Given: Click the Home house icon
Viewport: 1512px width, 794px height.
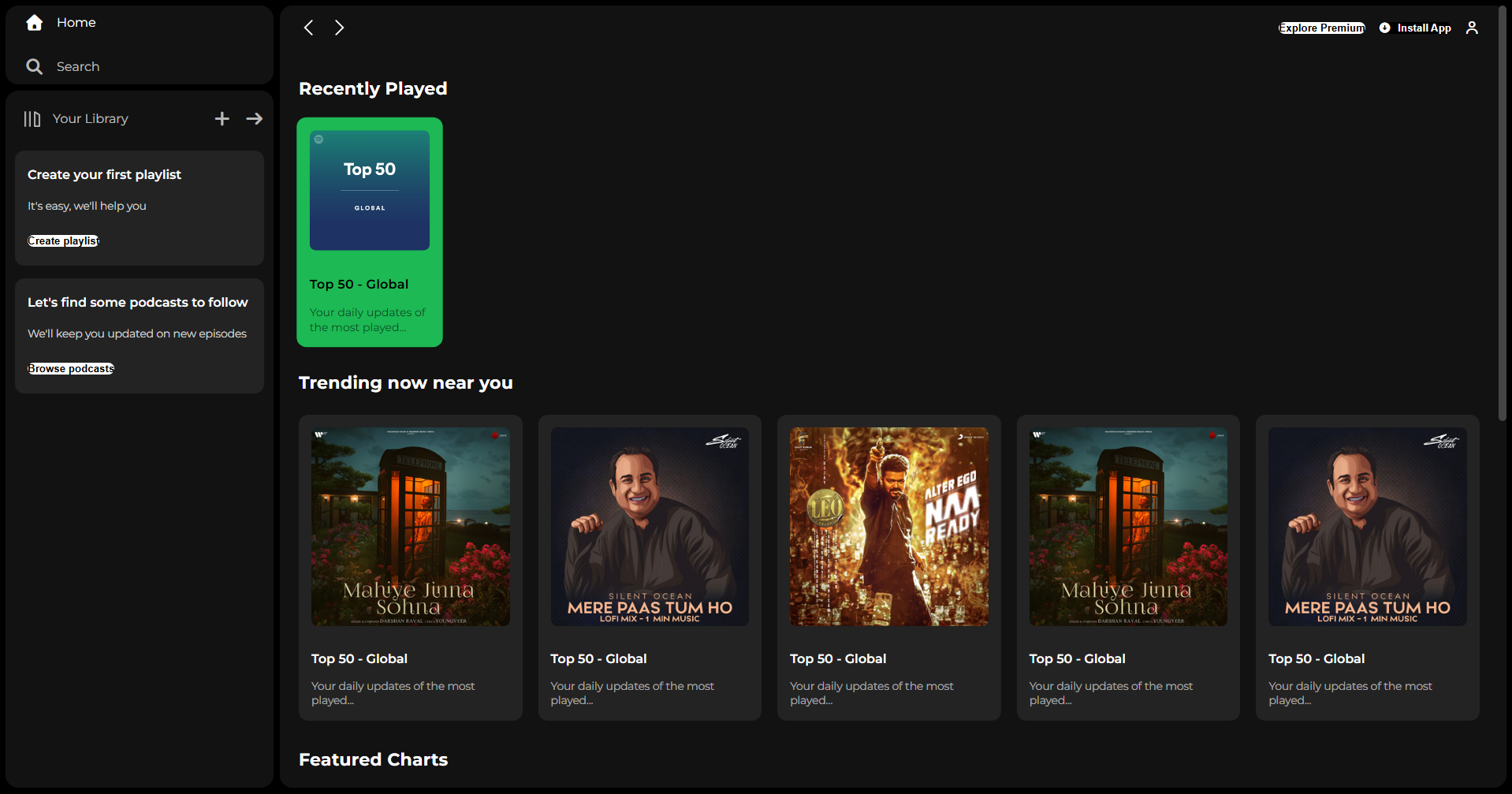Looking at the screenshot, I should click(x=34, y=23).
